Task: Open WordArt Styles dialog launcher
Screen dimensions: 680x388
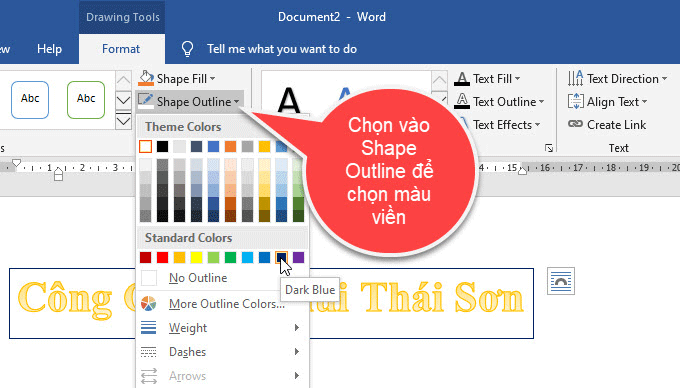Action: [549, 148]
